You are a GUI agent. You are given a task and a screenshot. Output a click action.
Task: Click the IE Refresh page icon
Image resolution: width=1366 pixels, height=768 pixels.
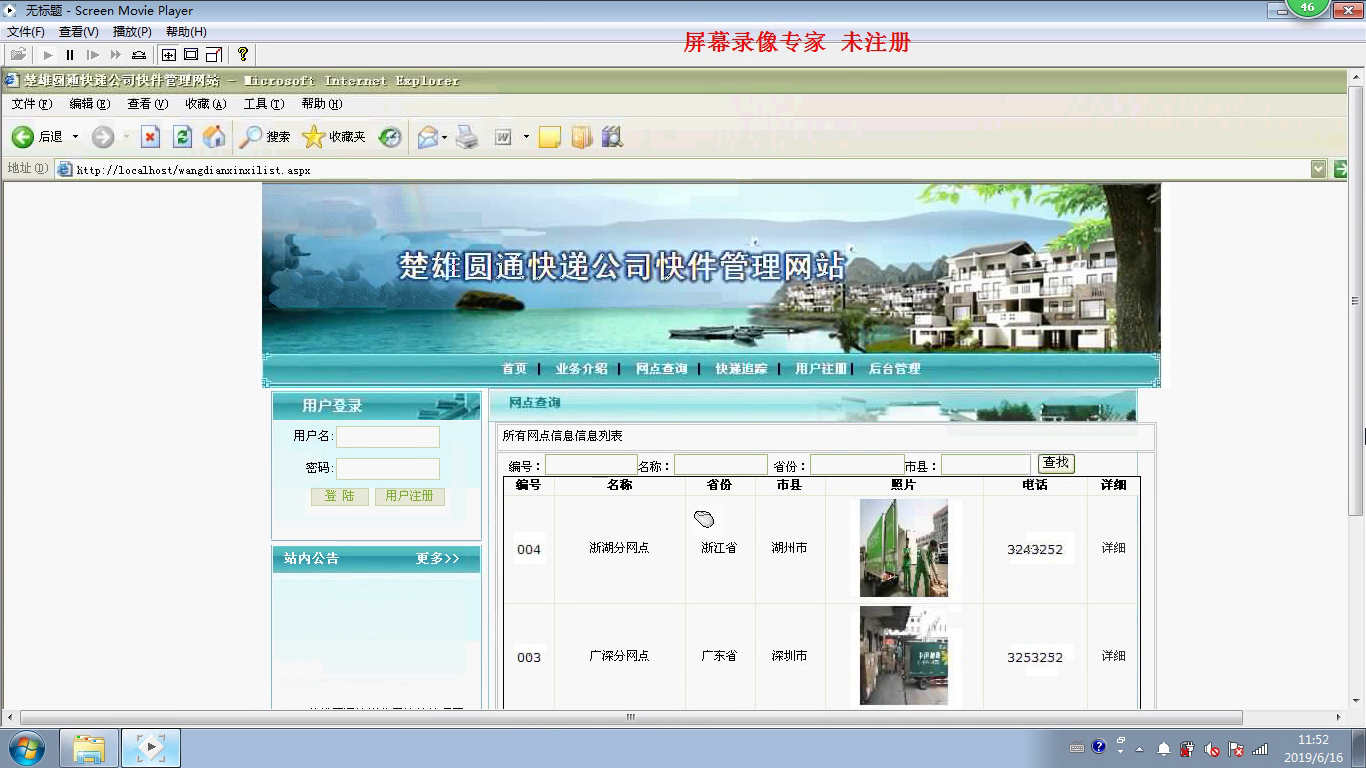point(182,137)
